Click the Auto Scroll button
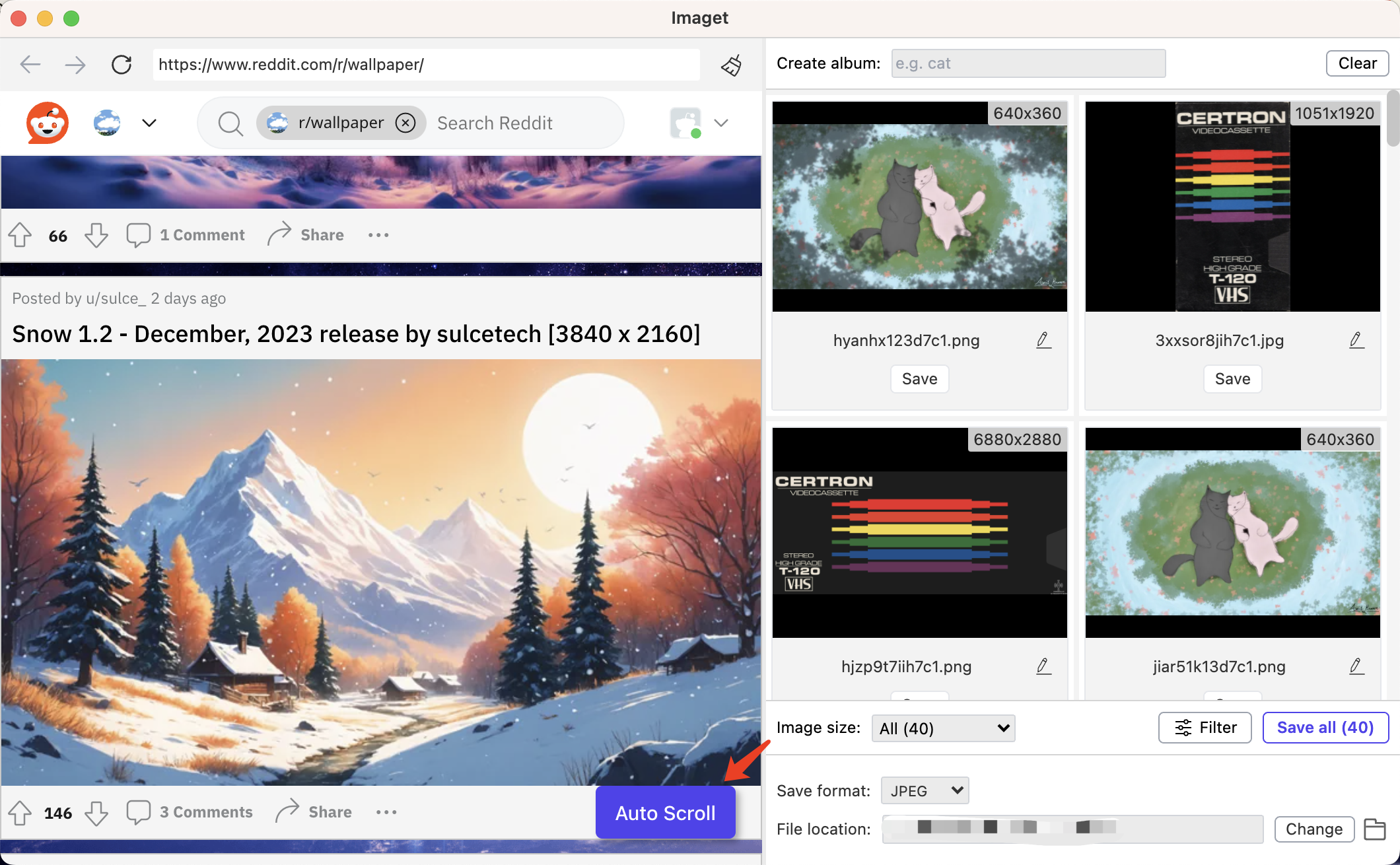The width and height of the screenshot is (1400, 865). (x=667, y=811)
